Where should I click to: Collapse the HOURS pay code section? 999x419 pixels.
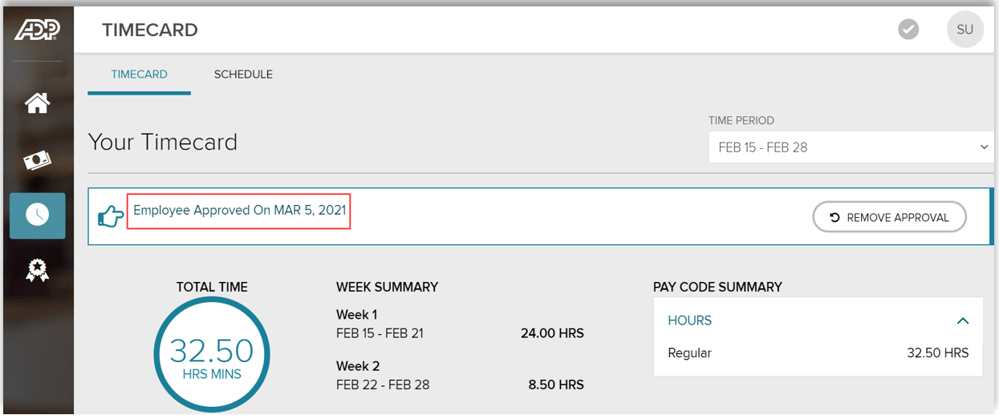[962, 321]
